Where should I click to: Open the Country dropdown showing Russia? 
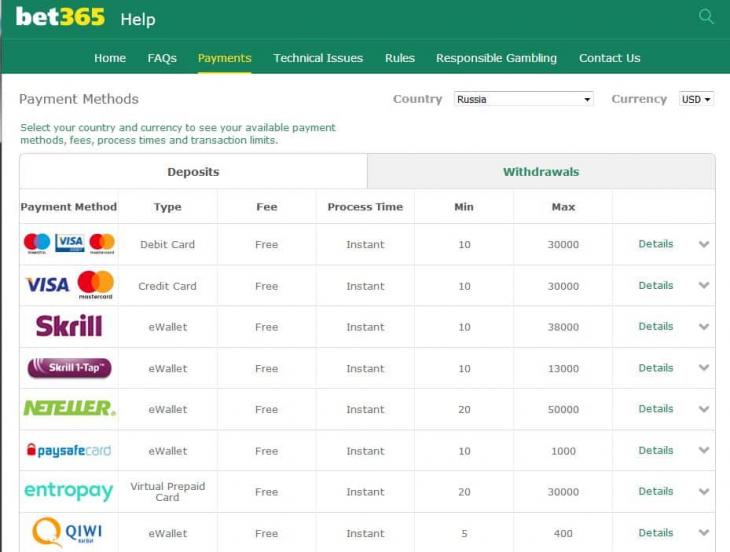524,99
